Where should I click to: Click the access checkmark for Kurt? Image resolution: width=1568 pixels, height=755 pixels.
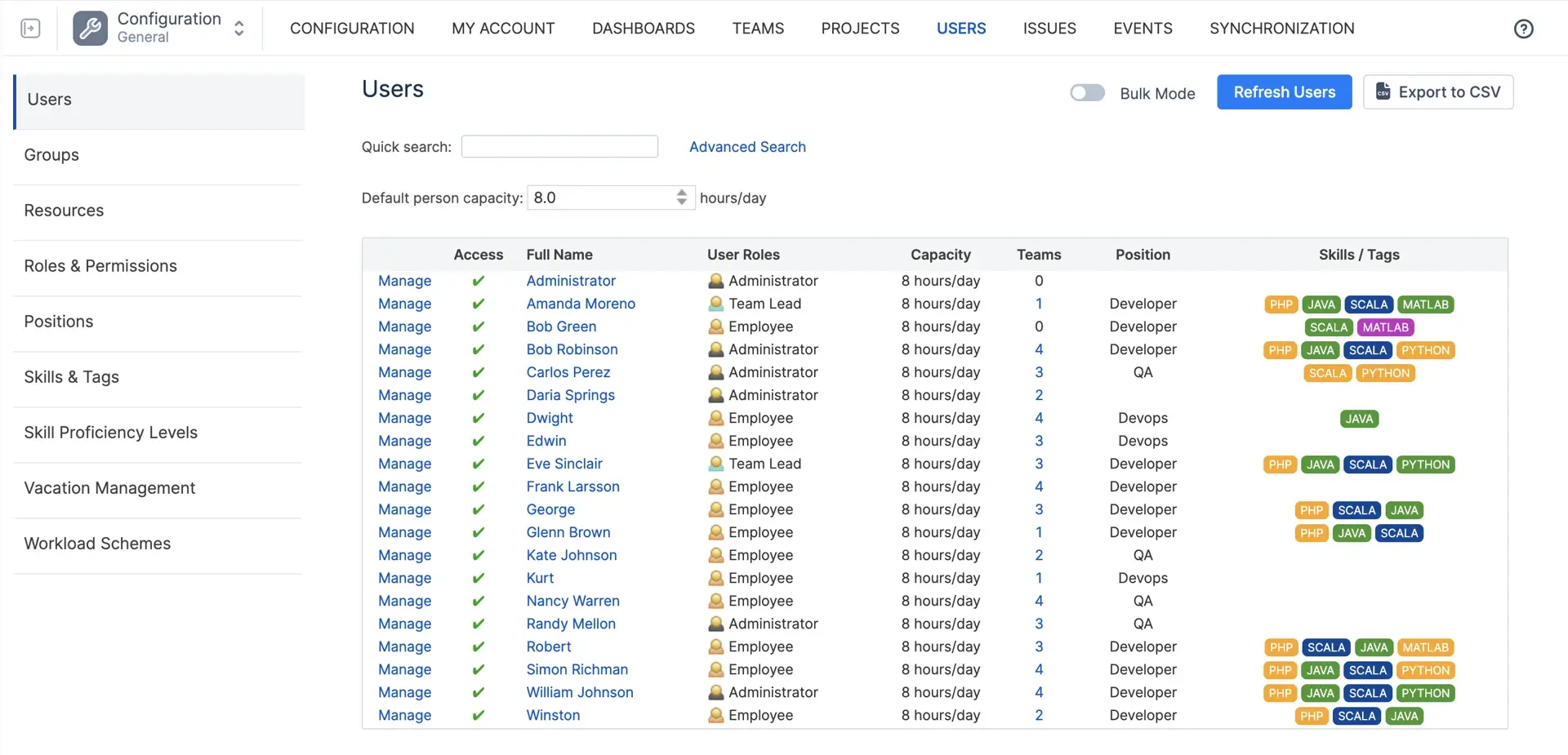click(x=479, y=578)
